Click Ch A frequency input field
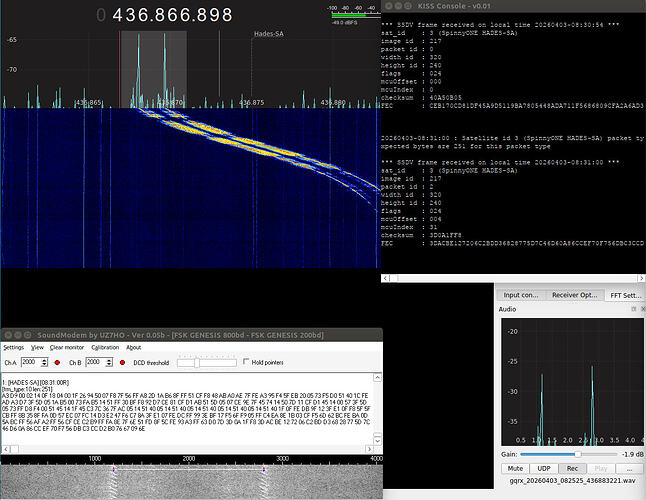646x500 pixels. coord(31,362)
